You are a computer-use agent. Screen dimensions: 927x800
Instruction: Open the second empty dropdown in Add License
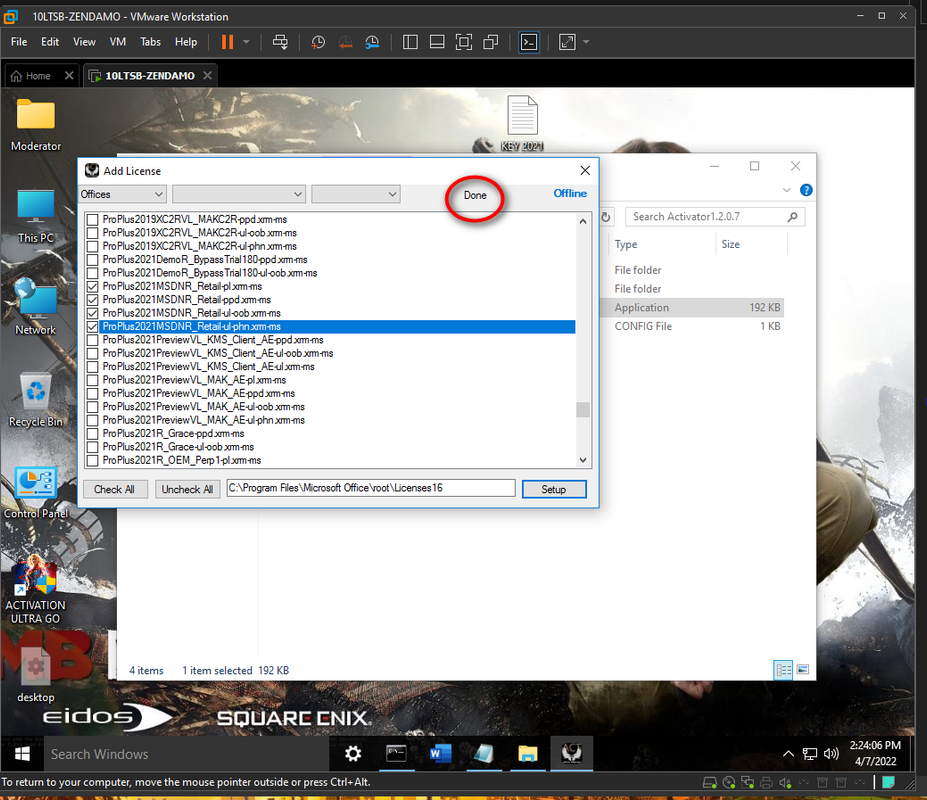pos(239,194)
